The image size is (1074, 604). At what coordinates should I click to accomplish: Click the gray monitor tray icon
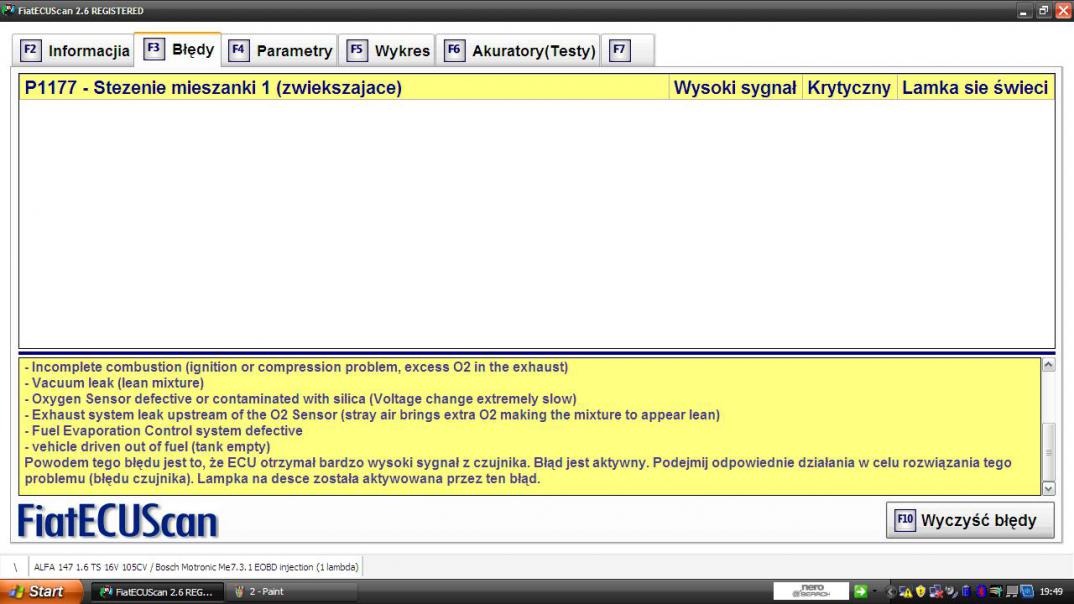pos(1012,592)
